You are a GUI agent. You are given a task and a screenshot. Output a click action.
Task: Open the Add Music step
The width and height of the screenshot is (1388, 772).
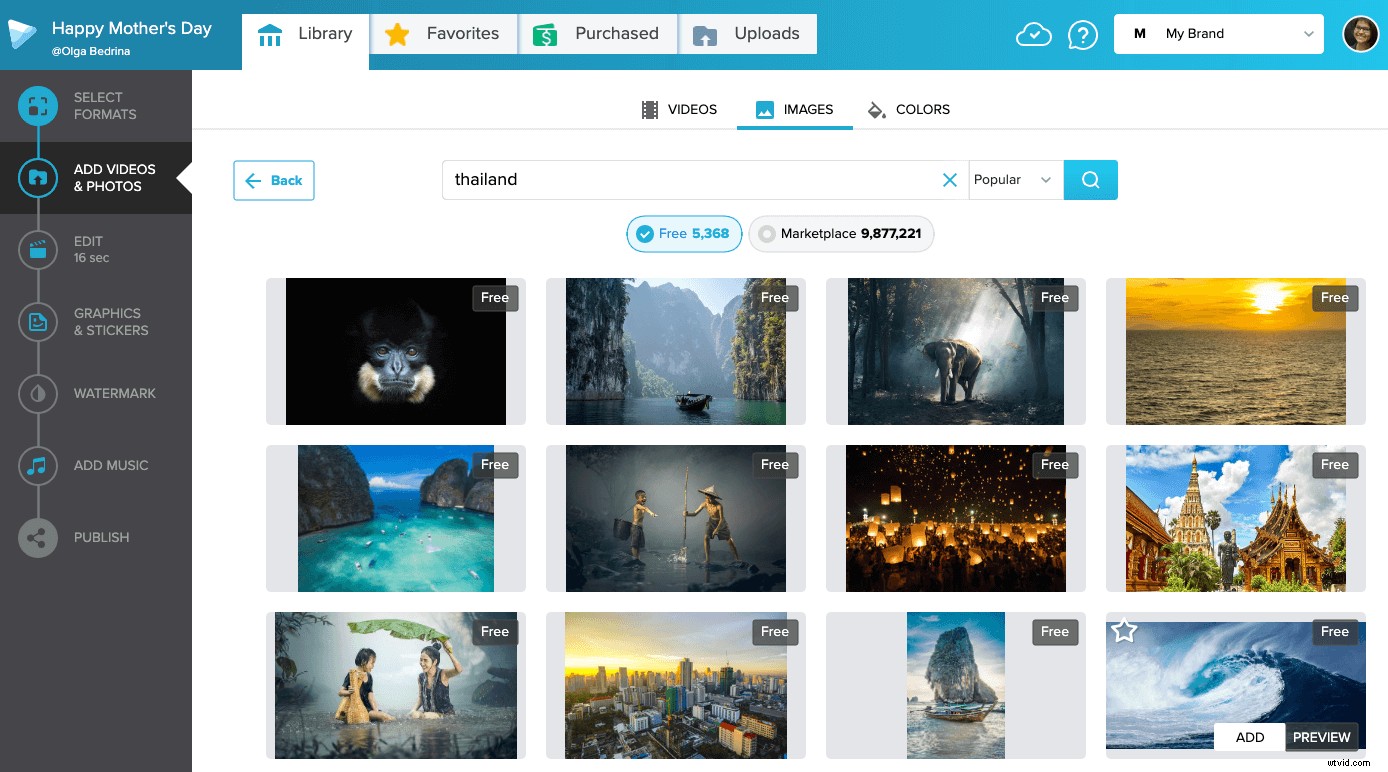[x=97, y=465]
